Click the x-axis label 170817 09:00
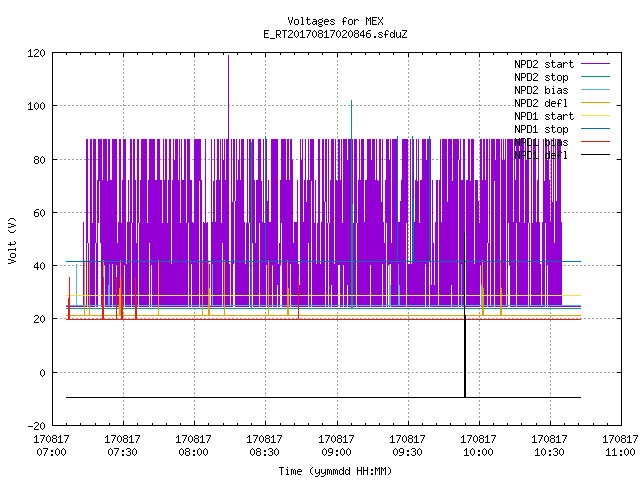This screenshot has width=640, height=480. (x=336, y=445)
